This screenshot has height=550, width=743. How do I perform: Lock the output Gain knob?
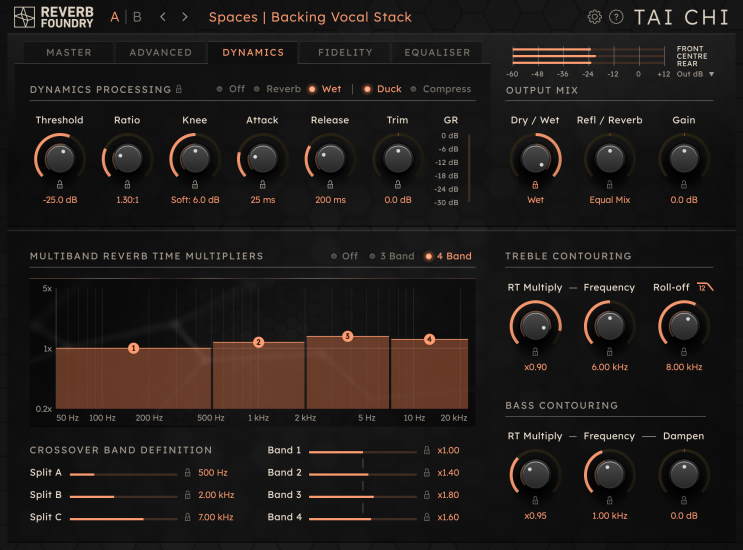[684, 184]
